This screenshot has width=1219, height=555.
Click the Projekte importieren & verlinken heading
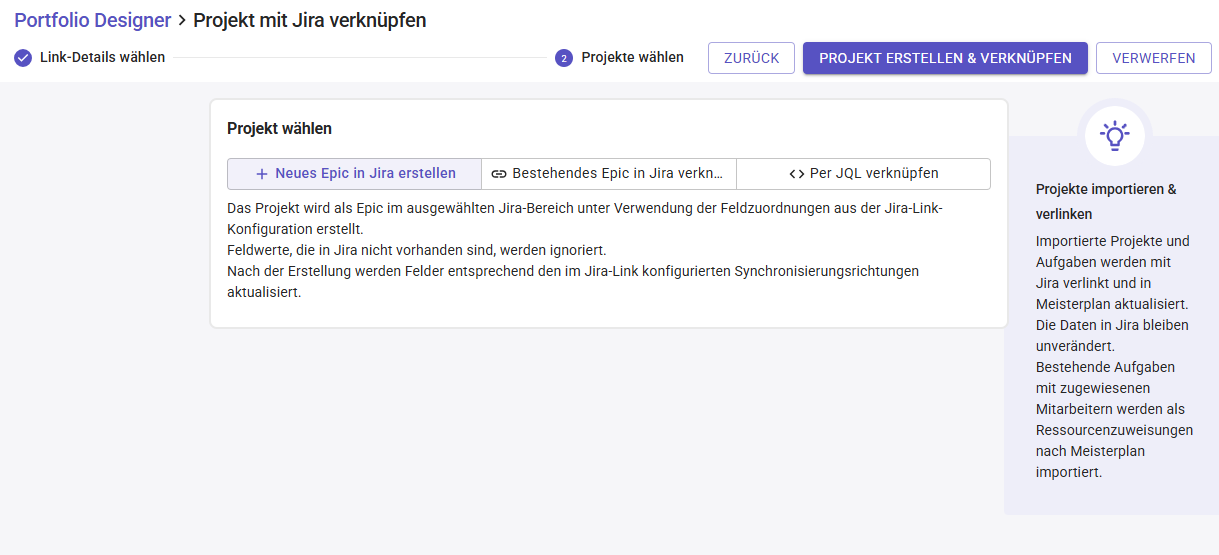[1106, 201]
